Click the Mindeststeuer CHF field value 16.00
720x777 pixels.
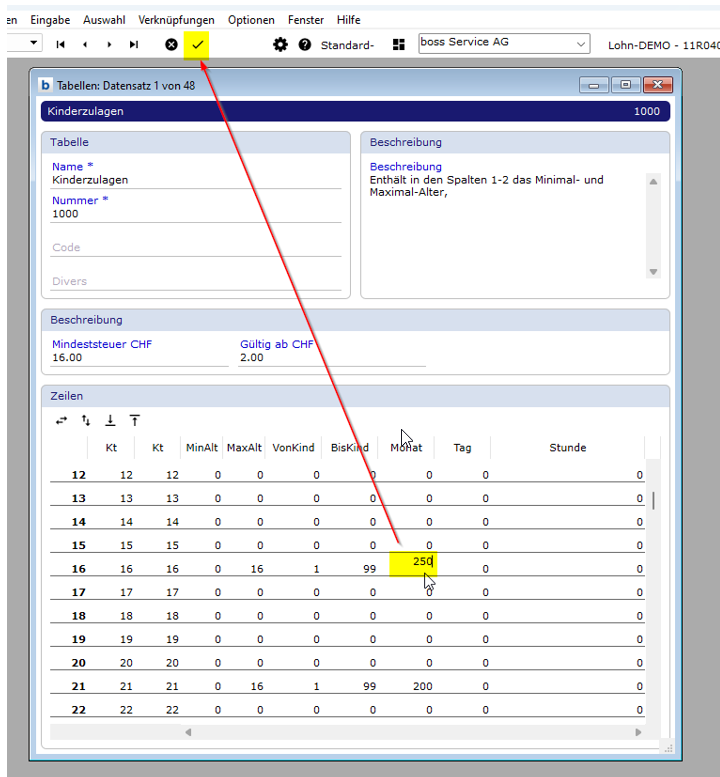[x=140, y=357]
